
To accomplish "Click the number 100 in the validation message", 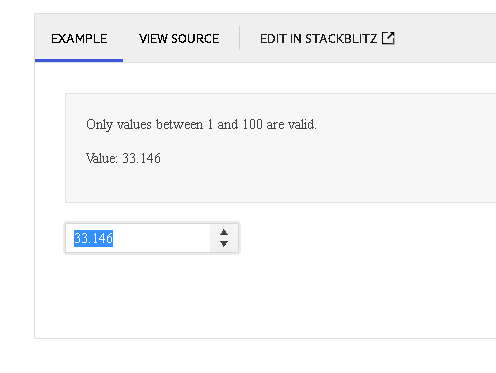I will (253, 124).
